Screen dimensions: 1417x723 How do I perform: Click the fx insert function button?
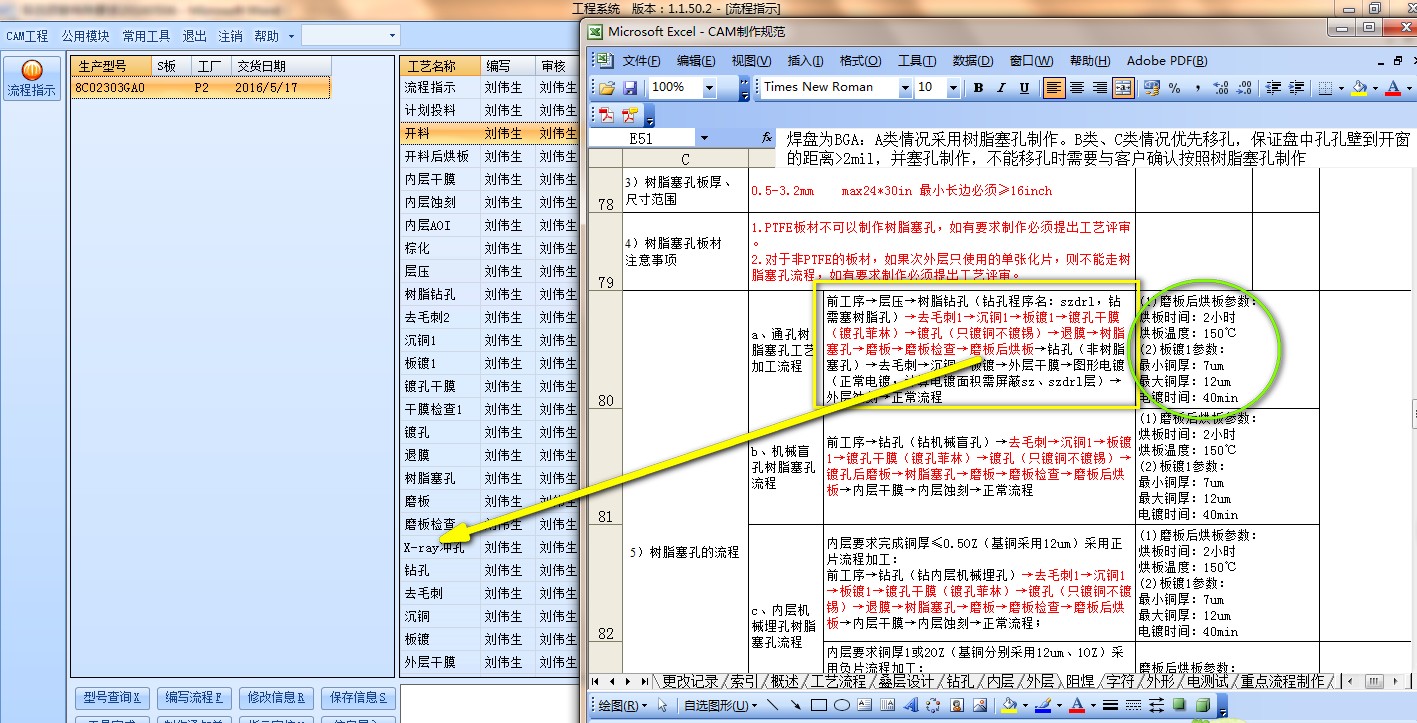[767, 138]
